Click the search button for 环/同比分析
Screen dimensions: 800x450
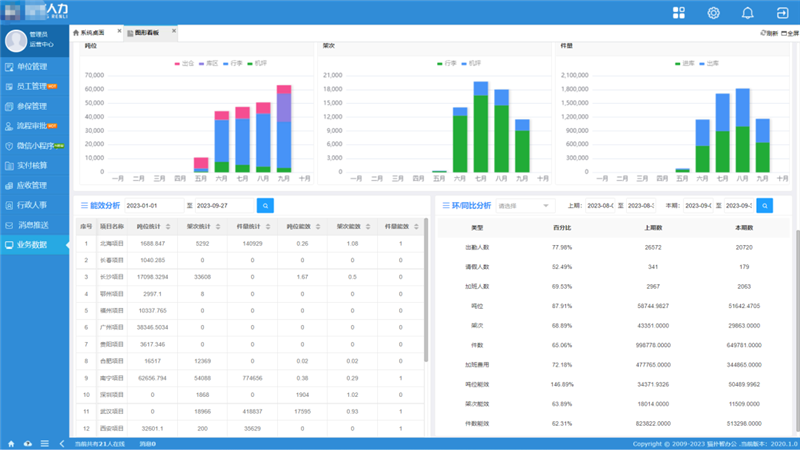tap(764, 205)
